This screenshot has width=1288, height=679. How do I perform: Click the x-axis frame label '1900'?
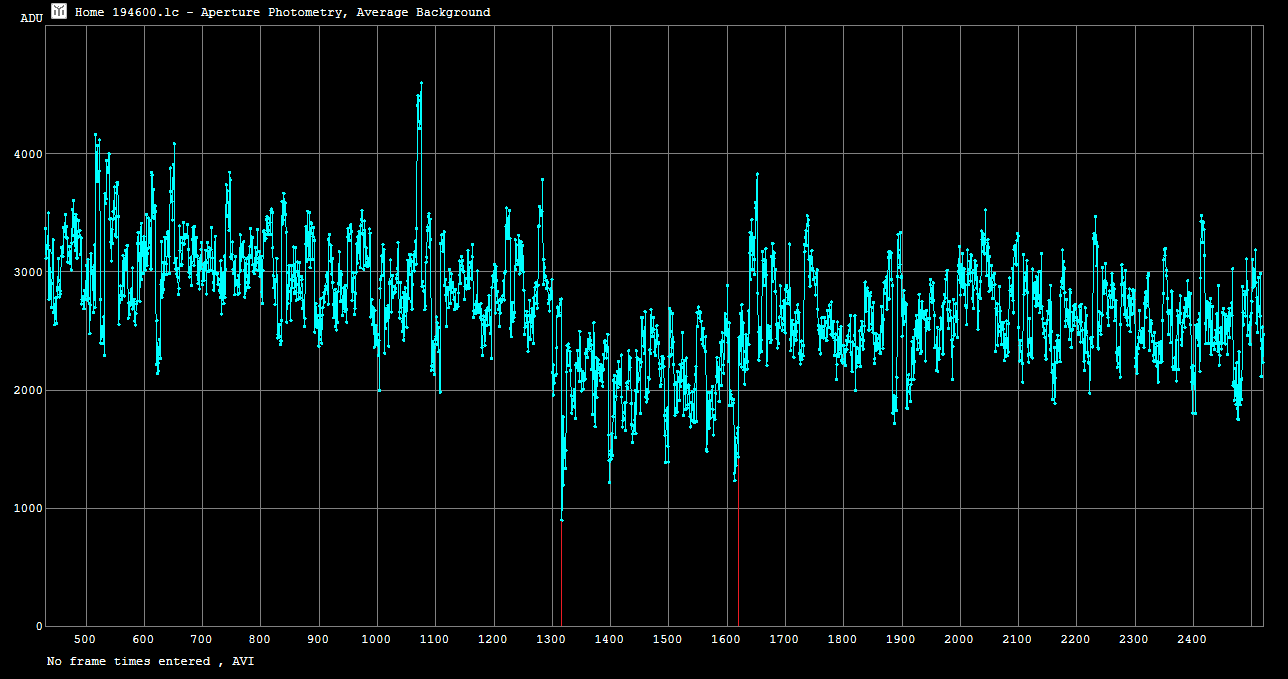click(x=901, y=639)
